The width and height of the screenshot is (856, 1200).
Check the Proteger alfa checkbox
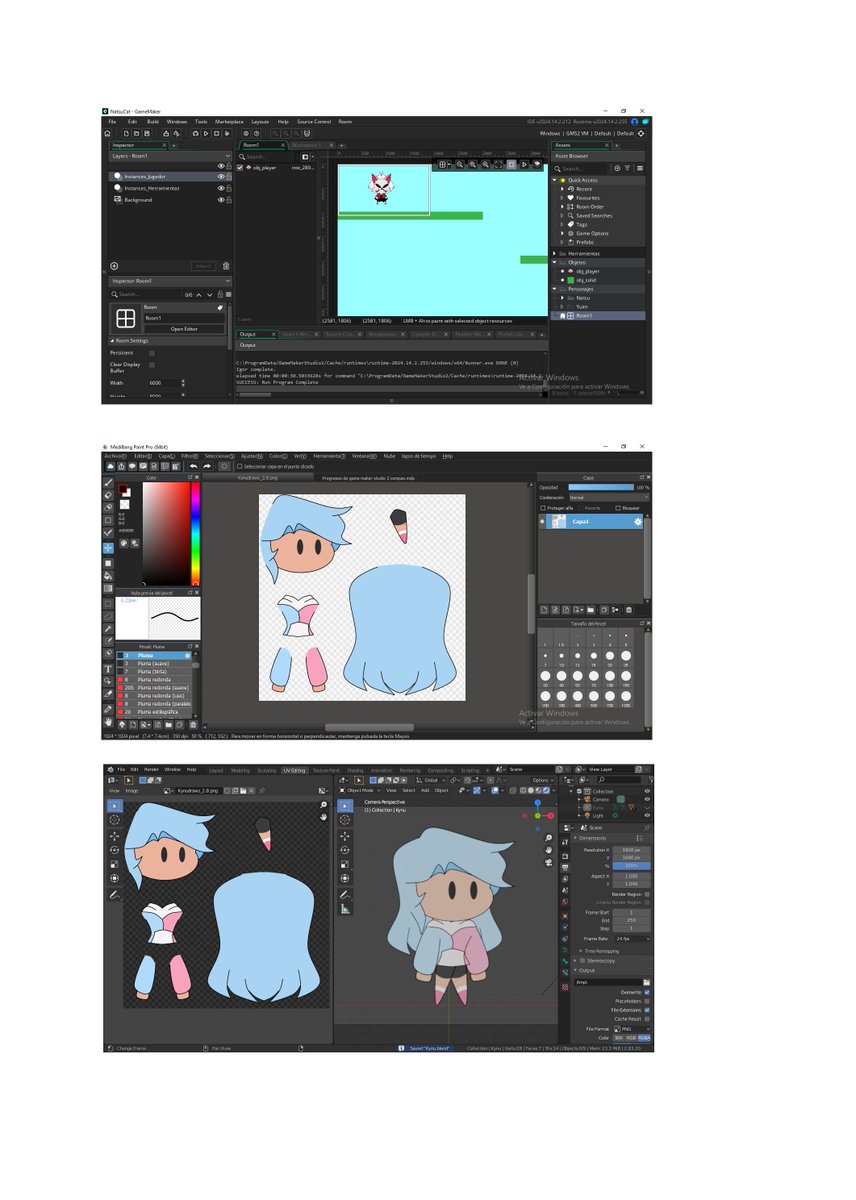(543, 508)
